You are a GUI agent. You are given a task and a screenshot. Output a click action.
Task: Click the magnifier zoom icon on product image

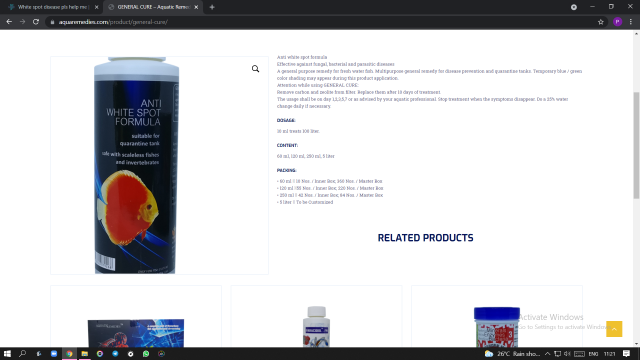point(256,69)
